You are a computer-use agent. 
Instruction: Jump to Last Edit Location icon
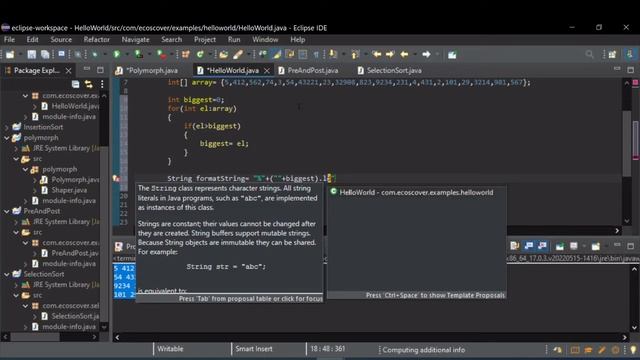(377, 54)
